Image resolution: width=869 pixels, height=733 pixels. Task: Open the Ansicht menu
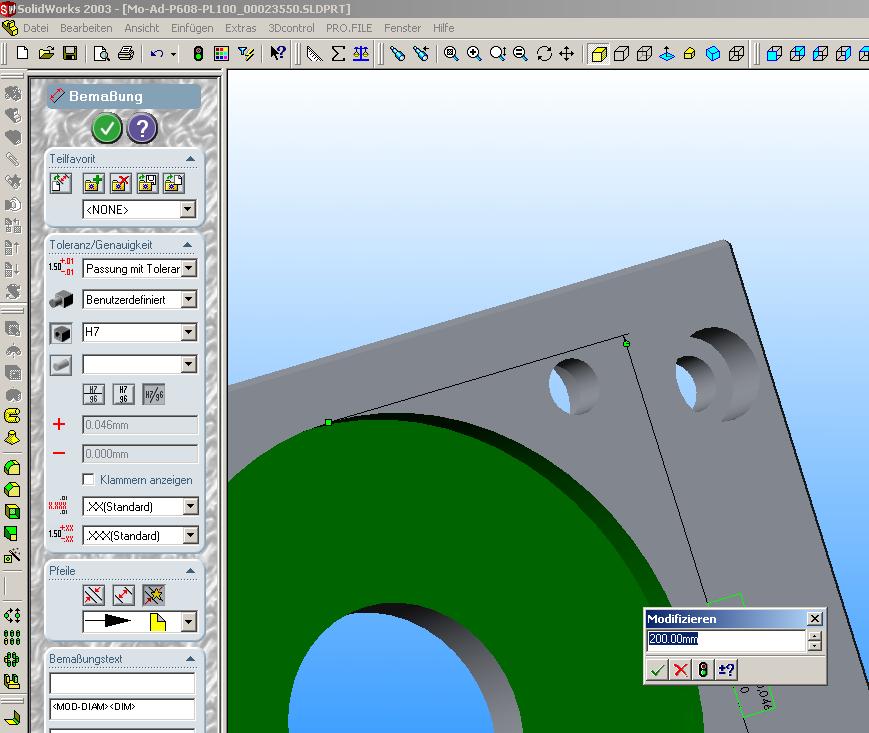pos(141,28)
